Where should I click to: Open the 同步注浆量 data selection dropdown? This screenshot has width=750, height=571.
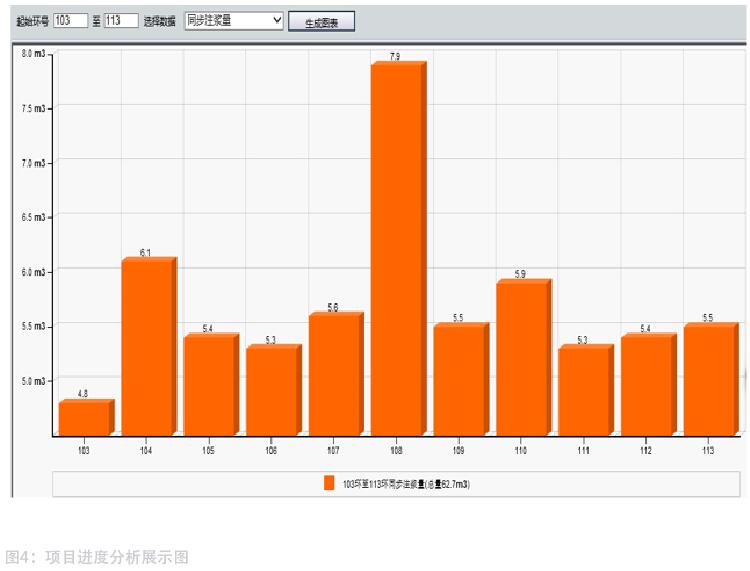click(x=234, y=20)
